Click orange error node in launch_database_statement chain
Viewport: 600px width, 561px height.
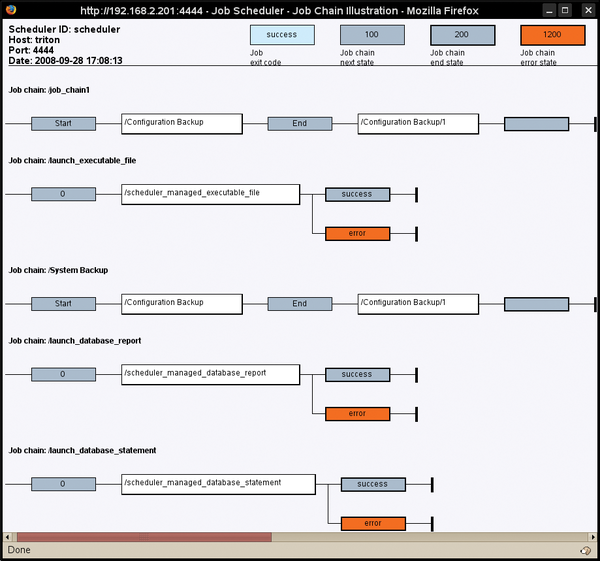[373, 524]
